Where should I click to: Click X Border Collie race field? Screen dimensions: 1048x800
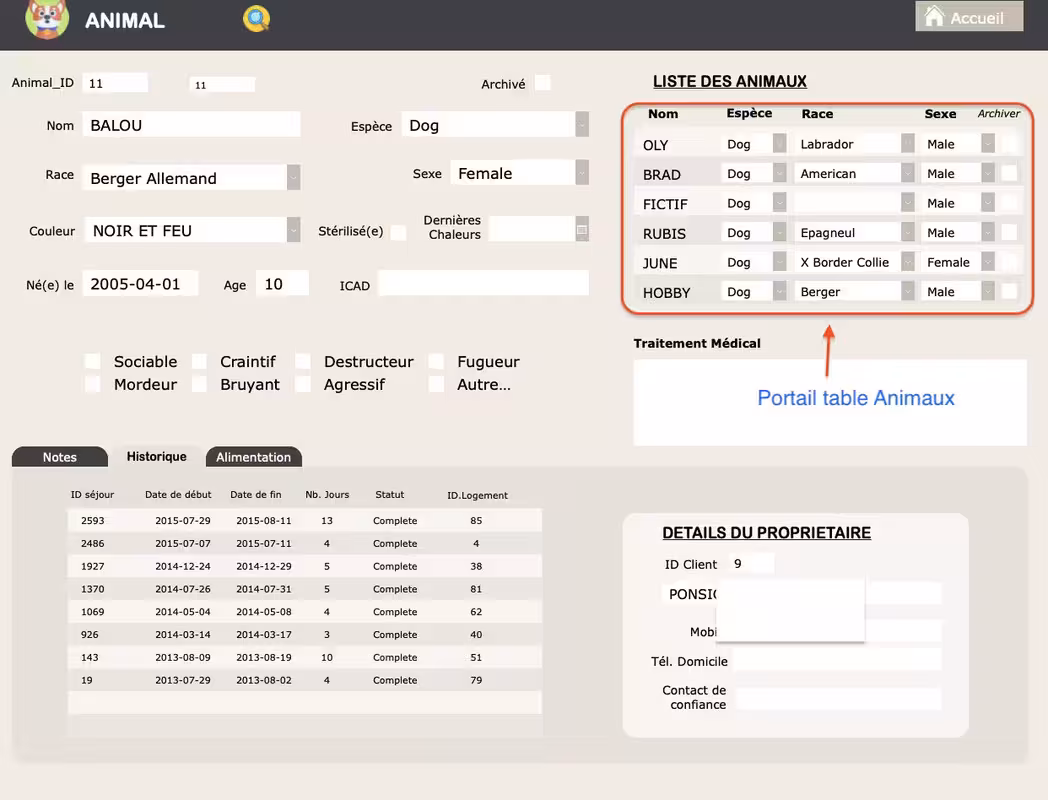click(x=846, y=262)
